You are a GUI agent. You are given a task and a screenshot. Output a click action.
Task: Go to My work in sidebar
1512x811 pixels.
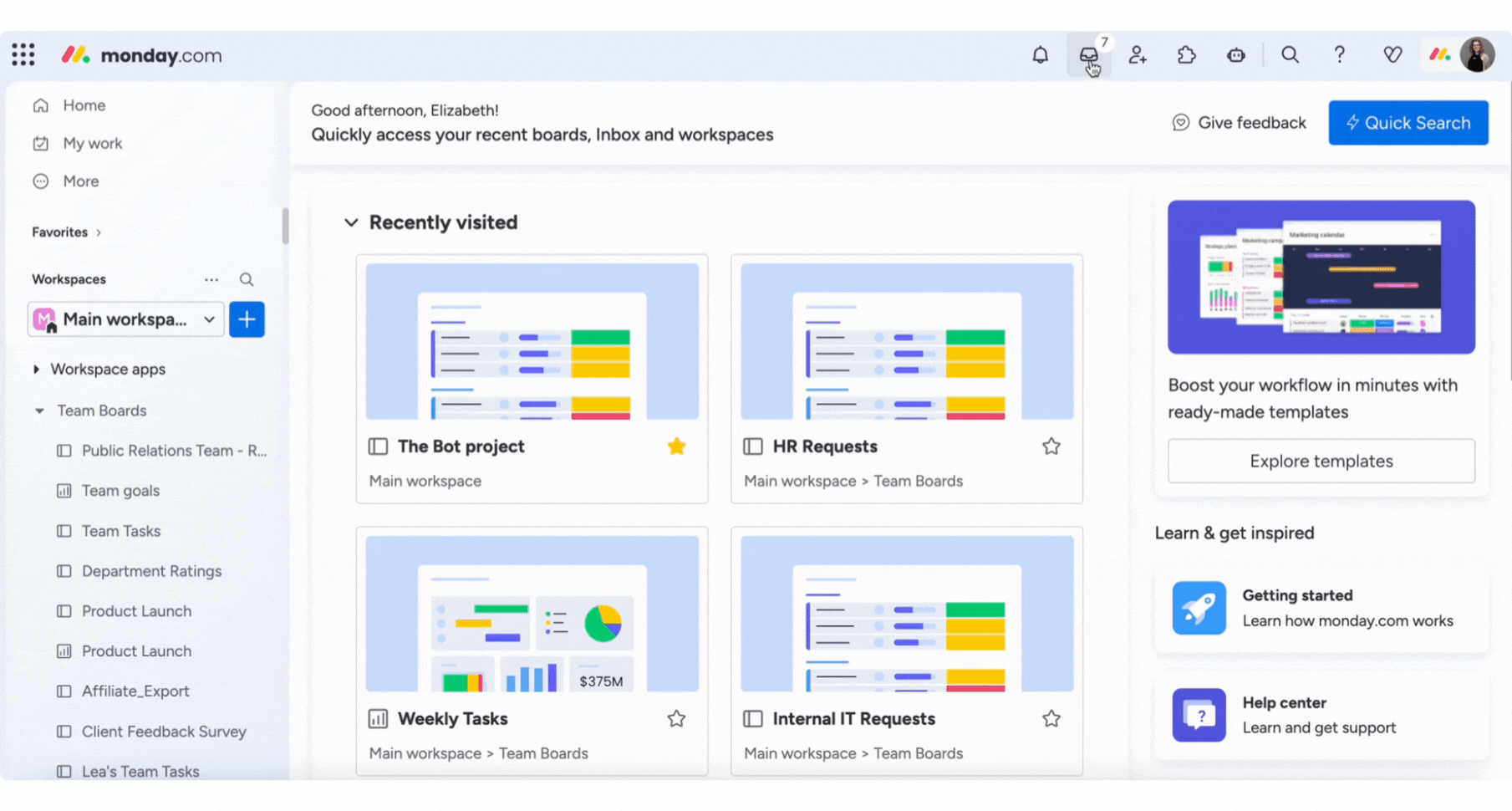click(x=92, y=144)
